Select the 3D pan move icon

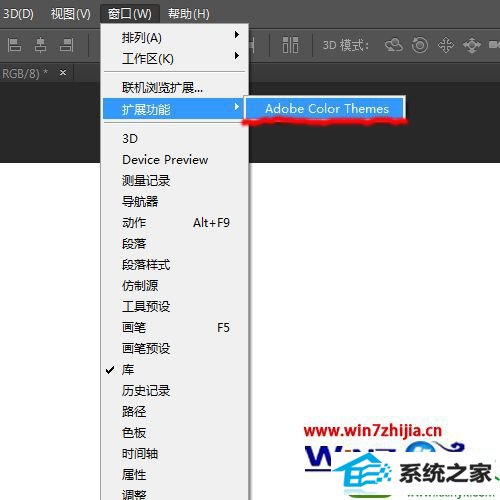pos(446,45)
